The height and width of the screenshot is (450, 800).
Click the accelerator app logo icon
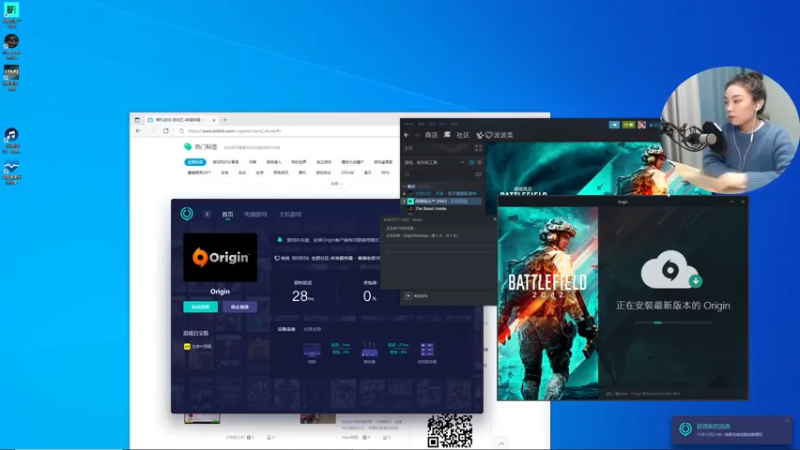187,214
